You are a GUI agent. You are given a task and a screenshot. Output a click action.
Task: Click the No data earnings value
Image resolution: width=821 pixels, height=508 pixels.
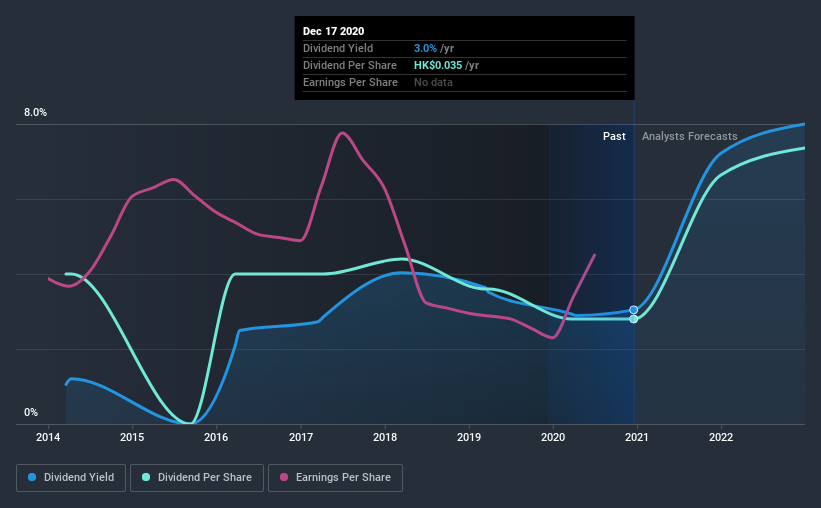[x=434, y=82]
